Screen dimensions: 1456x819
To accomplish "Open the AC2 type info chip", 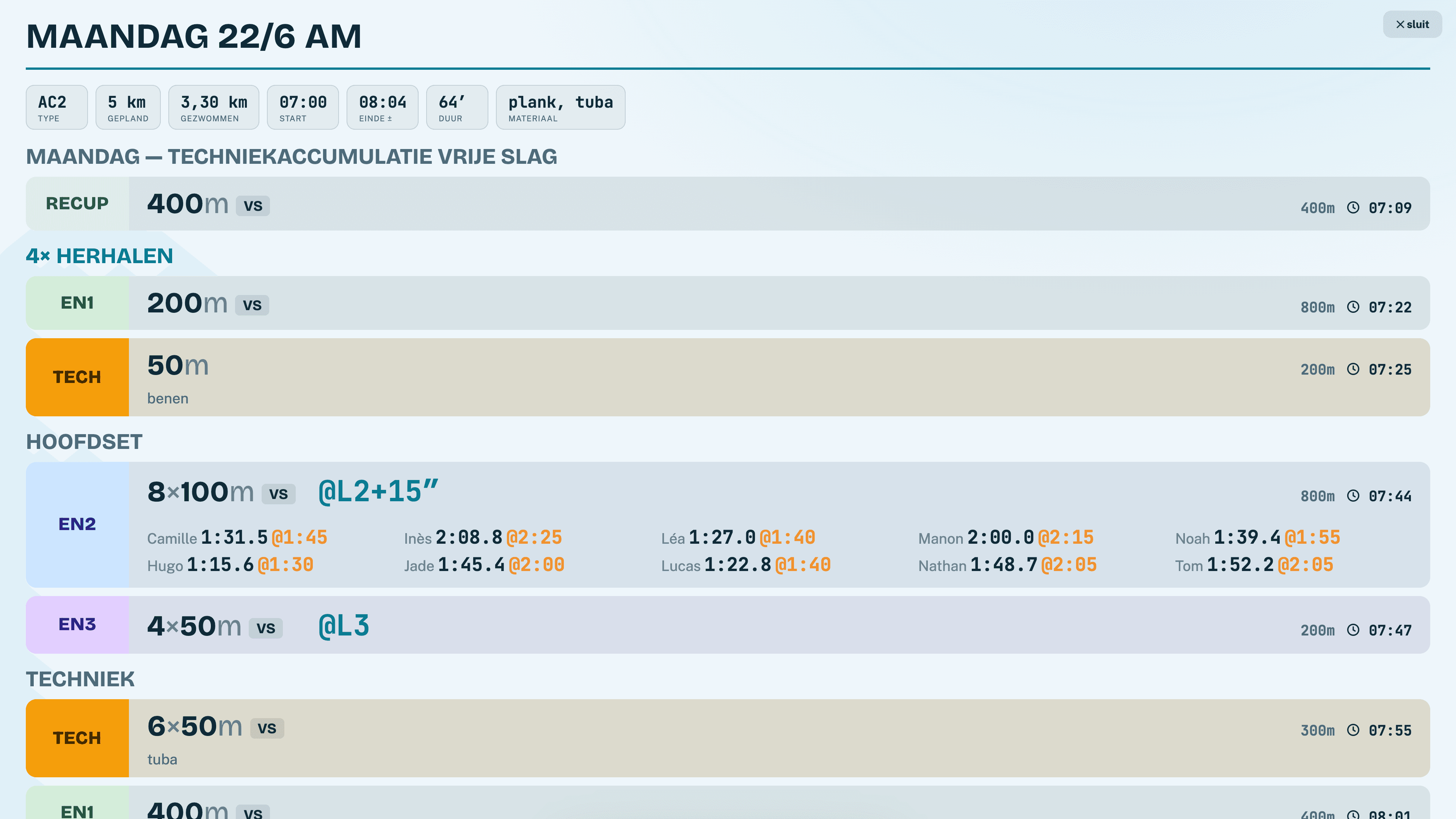I will 56,107.
